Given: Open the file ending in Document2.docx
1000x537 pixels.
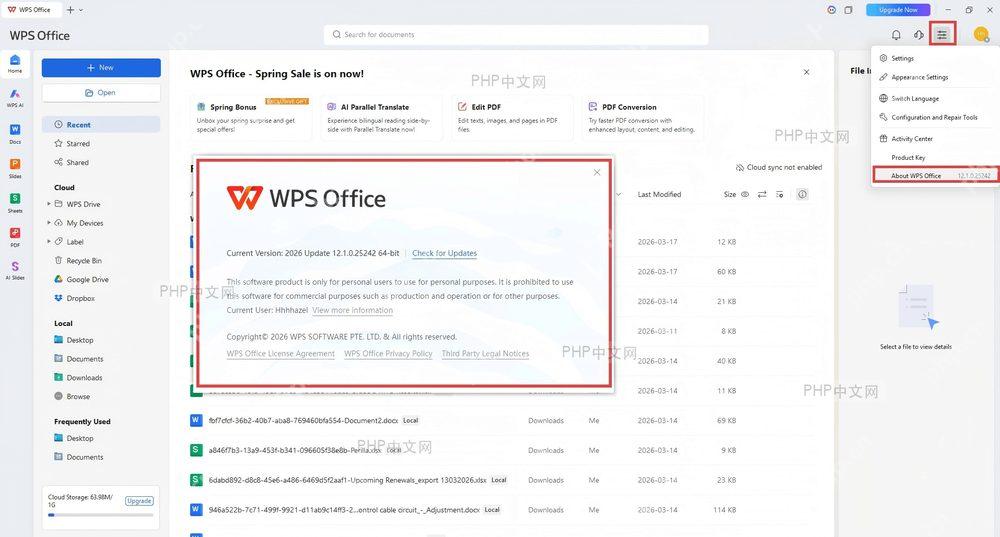Looking at the screenshot, I should [303, 421].
